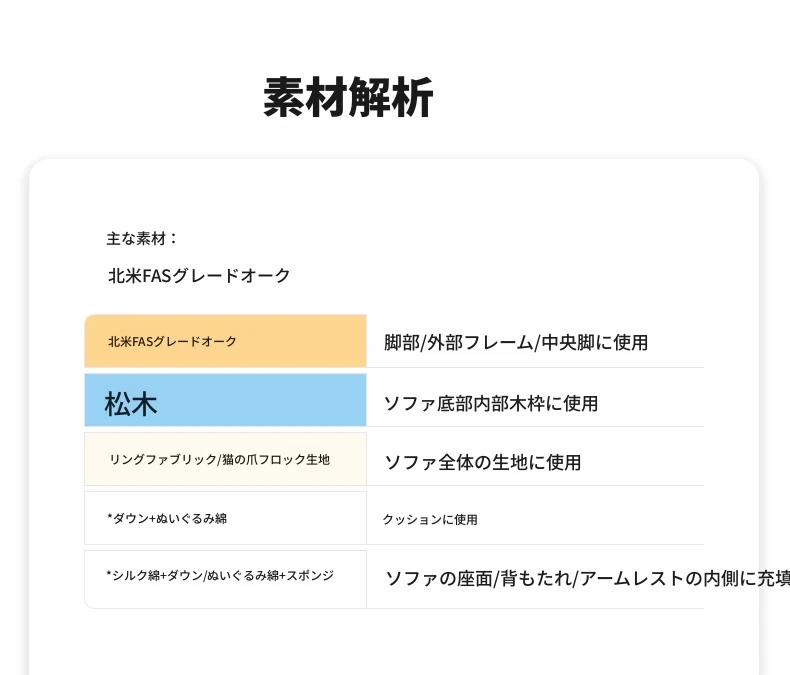Click 中央脚に使用 text in first row
This screenshot has height=675, width=790.
595,343
